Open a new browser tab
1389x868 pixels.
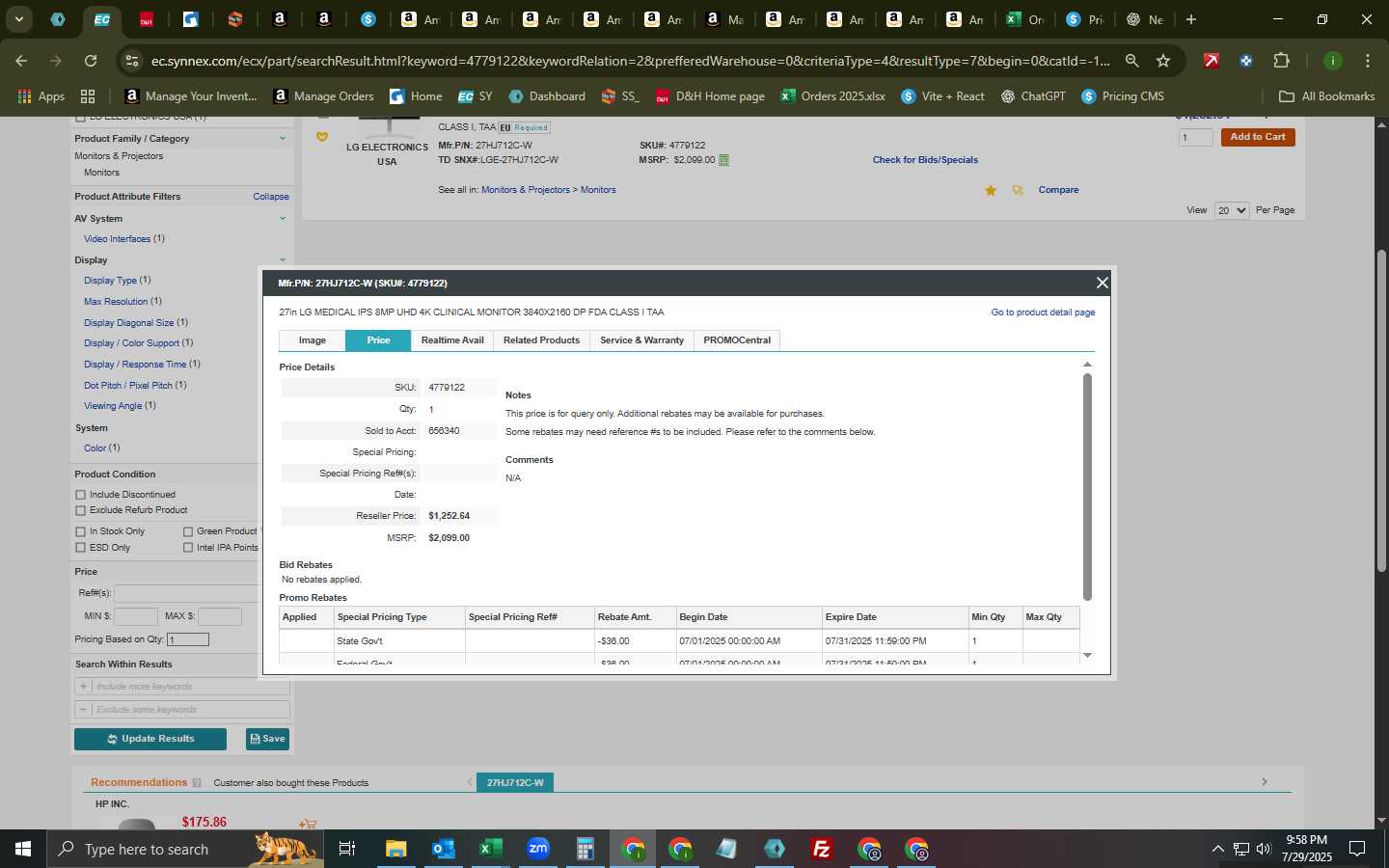coord(1191,19)
